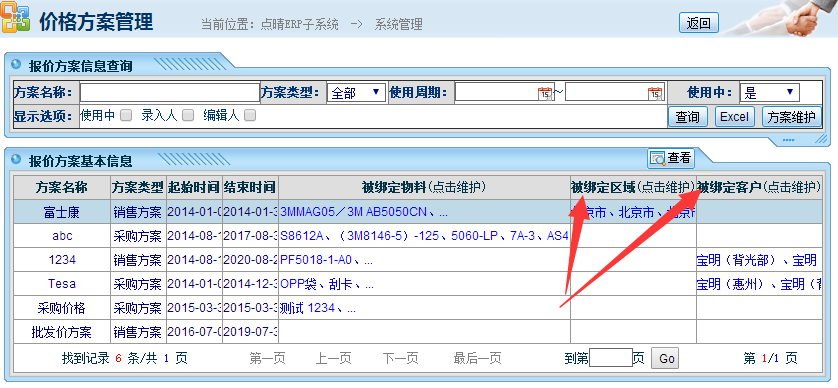Click the 返回 button
The height and width of the screenshot is (388, 838).
click(699, 23)
